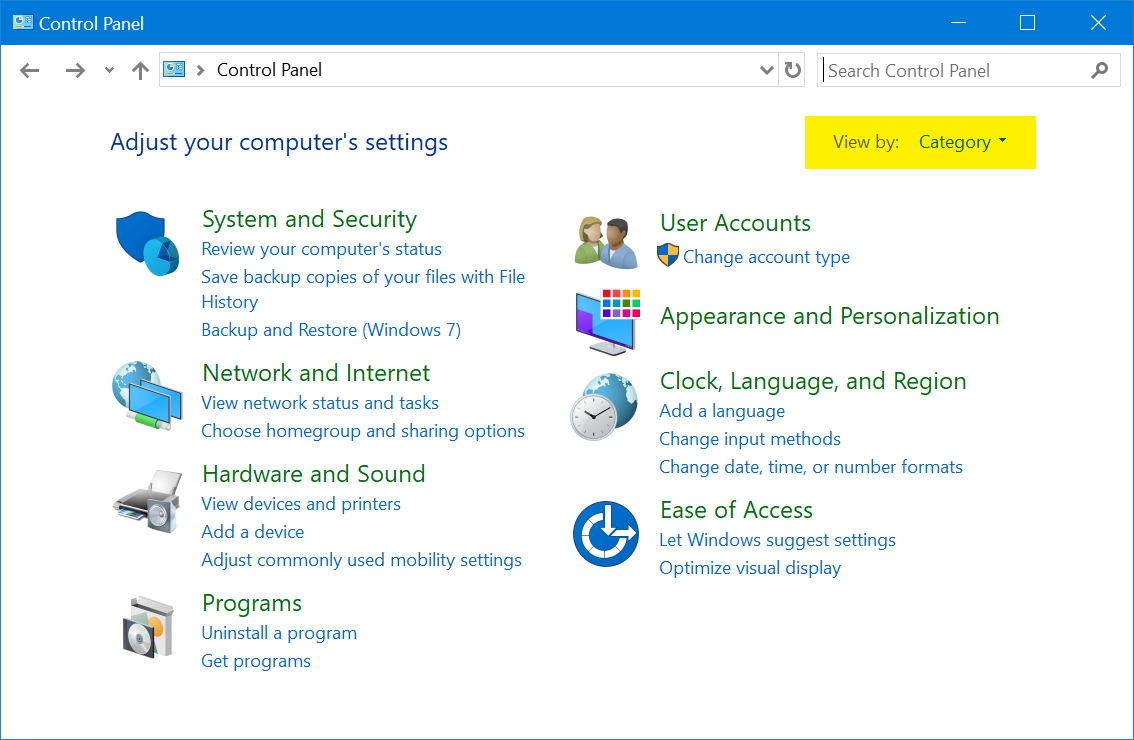This screenshot has width=1134, height=740.
Task: Click the Appearance and Personalization monitor icon
Action: [x=605, y=320]
